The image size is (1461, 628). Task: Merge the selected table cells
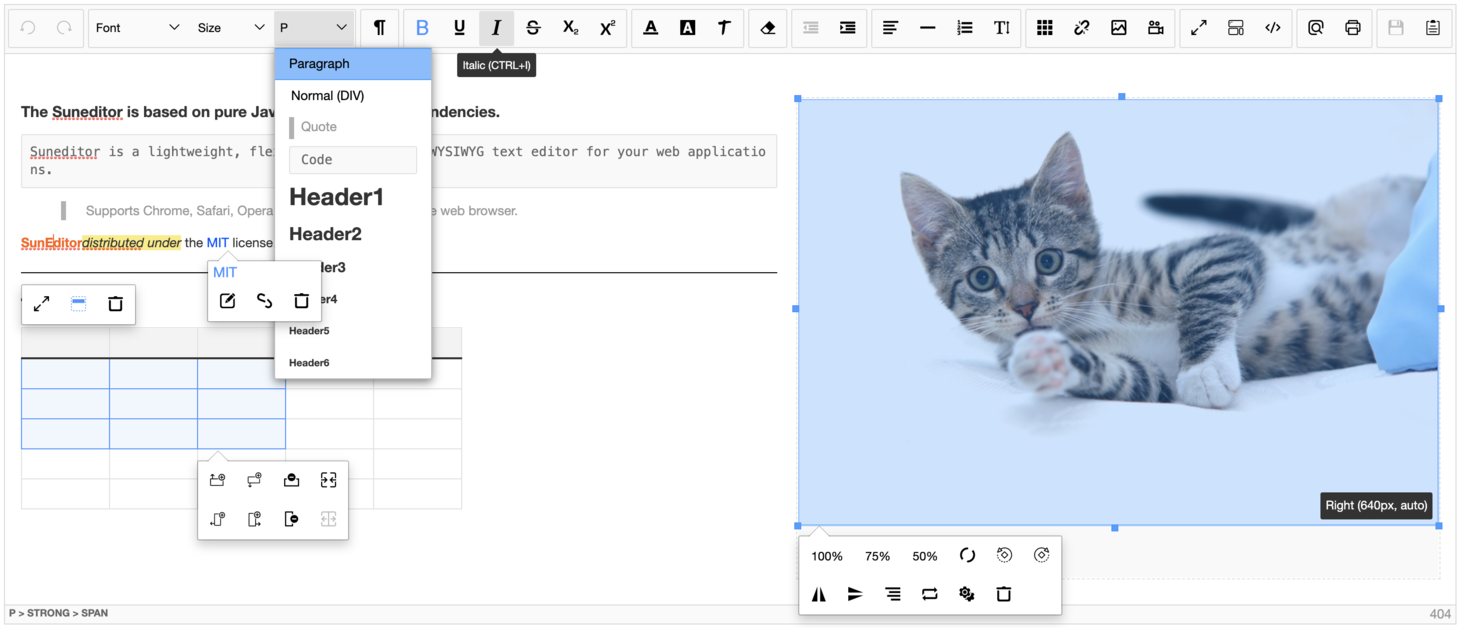[328, 480]
